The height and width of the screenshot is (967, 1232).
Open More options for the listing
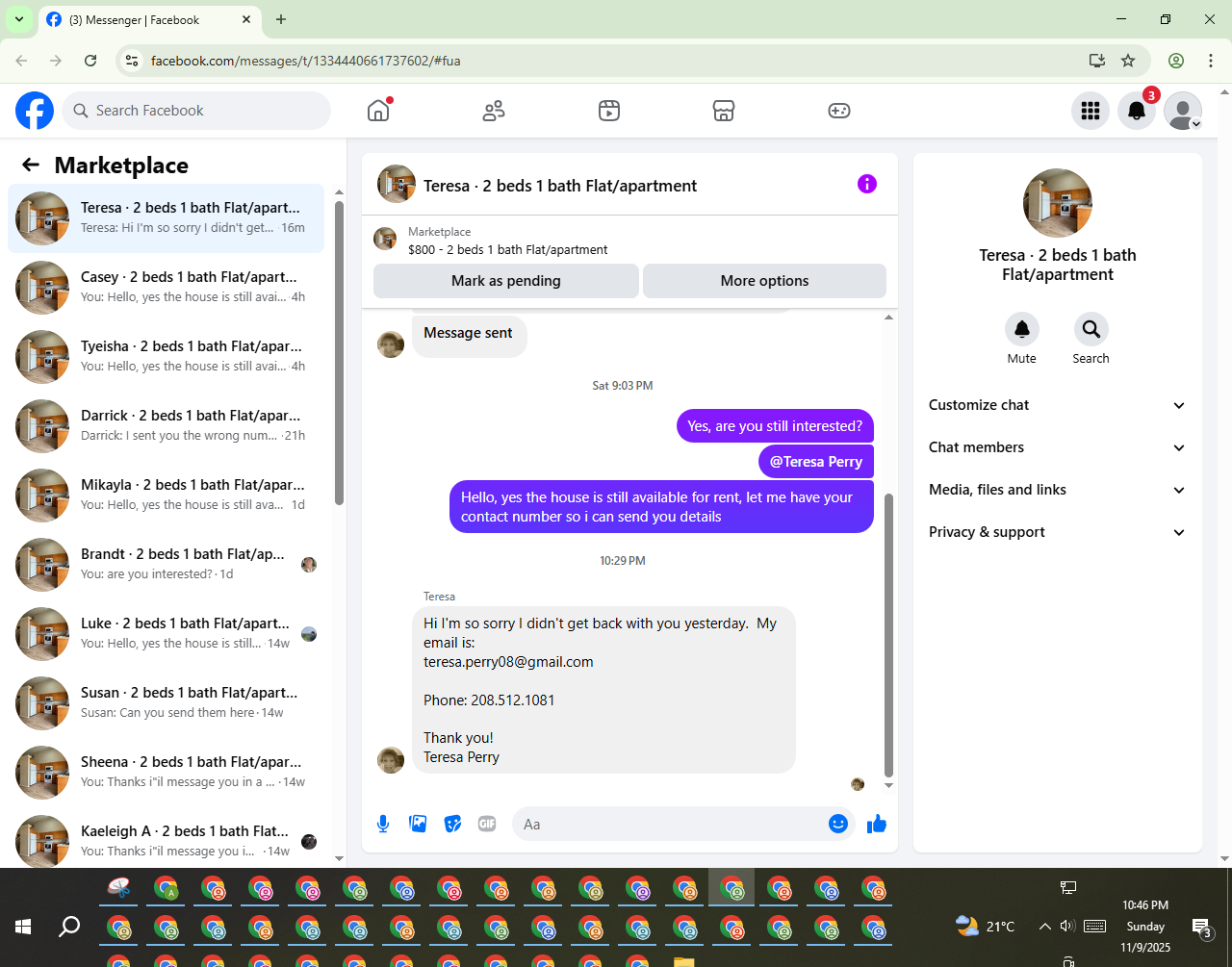coord(764,281)
